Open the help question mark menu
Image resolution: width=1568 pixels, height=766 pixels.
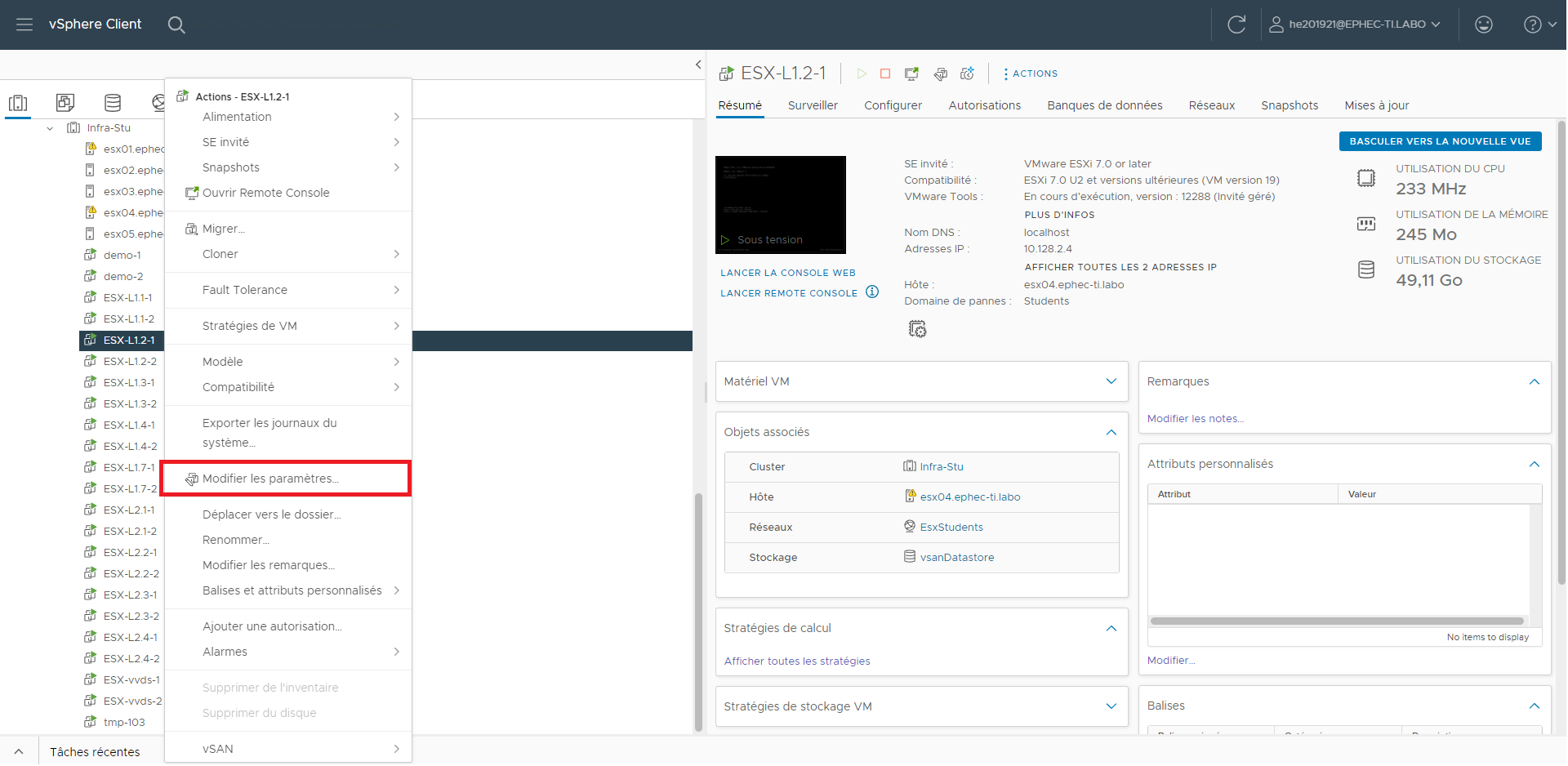tap(1539, 24)
